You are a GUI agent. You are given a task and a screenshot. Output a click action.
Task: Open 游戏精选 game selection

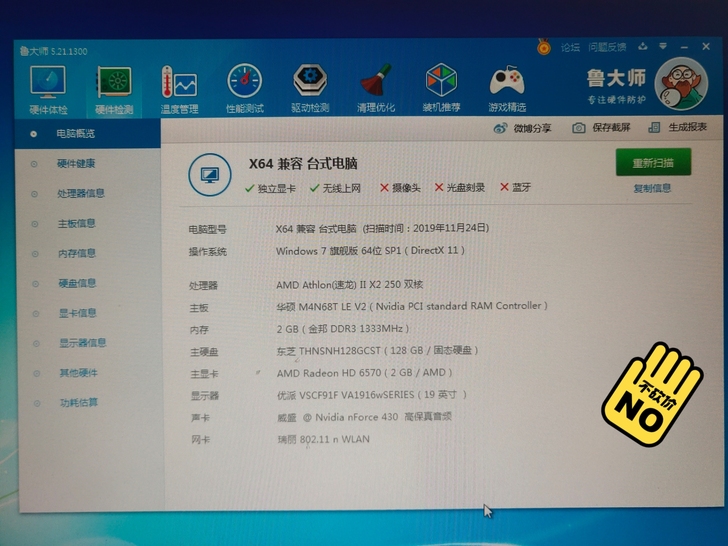507,88
